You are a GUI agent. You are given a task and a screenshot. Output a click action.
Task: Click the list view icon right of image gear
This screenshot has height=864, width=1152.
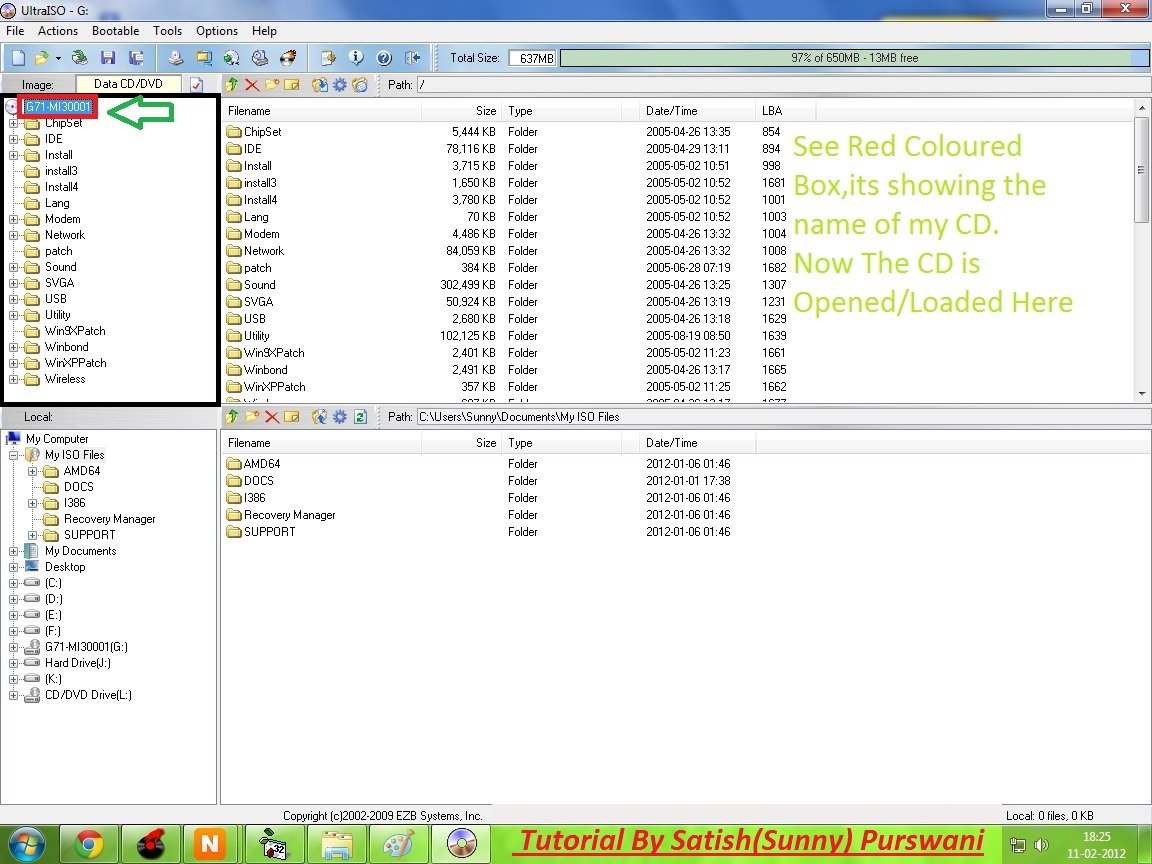click(x=360, y=84)
